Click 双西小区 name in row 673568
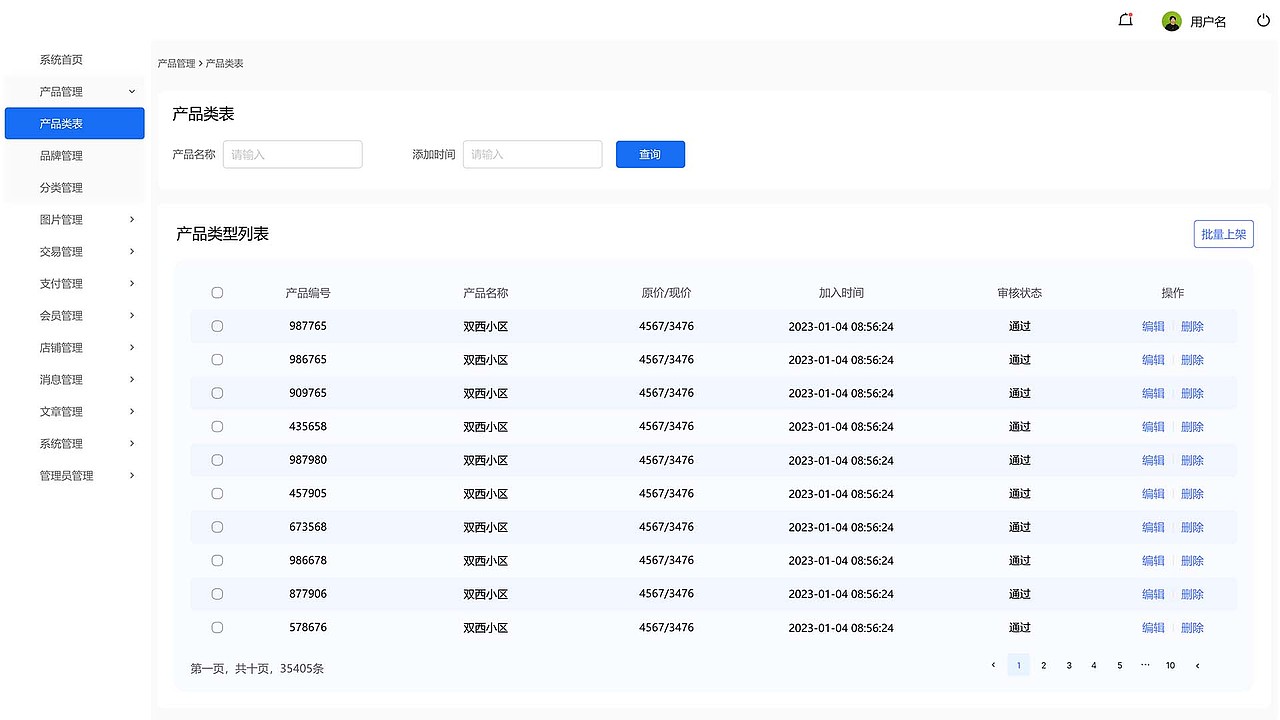The image size is (1280, 720). click(486, 527)
